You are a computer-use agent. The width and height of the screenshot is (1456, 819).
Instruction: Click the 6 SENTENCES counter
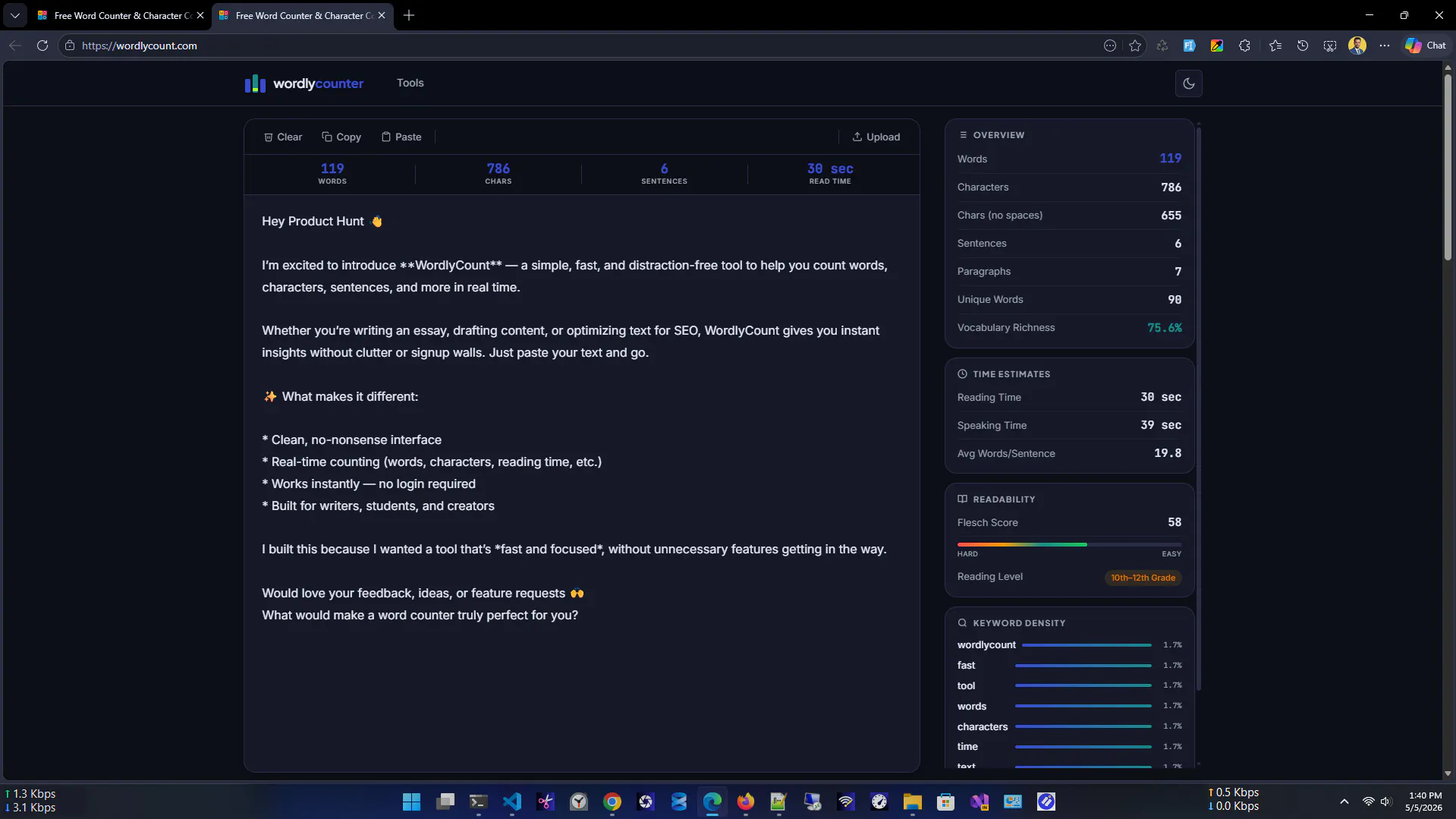click(x=664, y=174)
